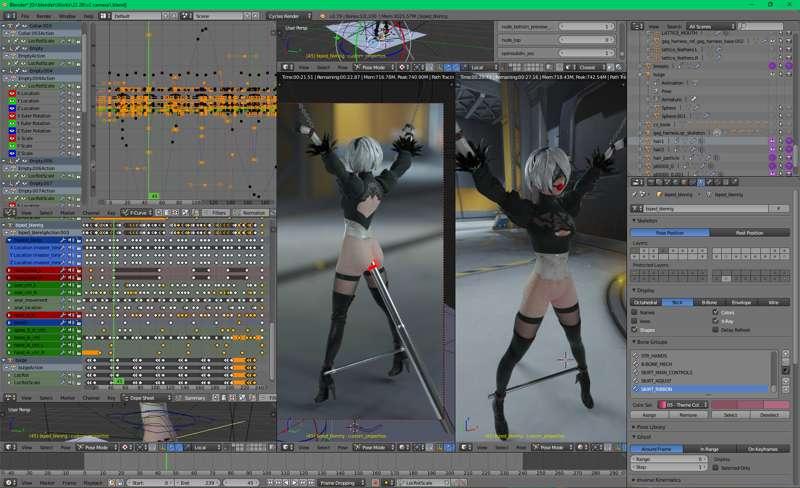Click the move bone group up icon
Image resolution: width=800 pixels, height=488 pixels.
point(786,381)
